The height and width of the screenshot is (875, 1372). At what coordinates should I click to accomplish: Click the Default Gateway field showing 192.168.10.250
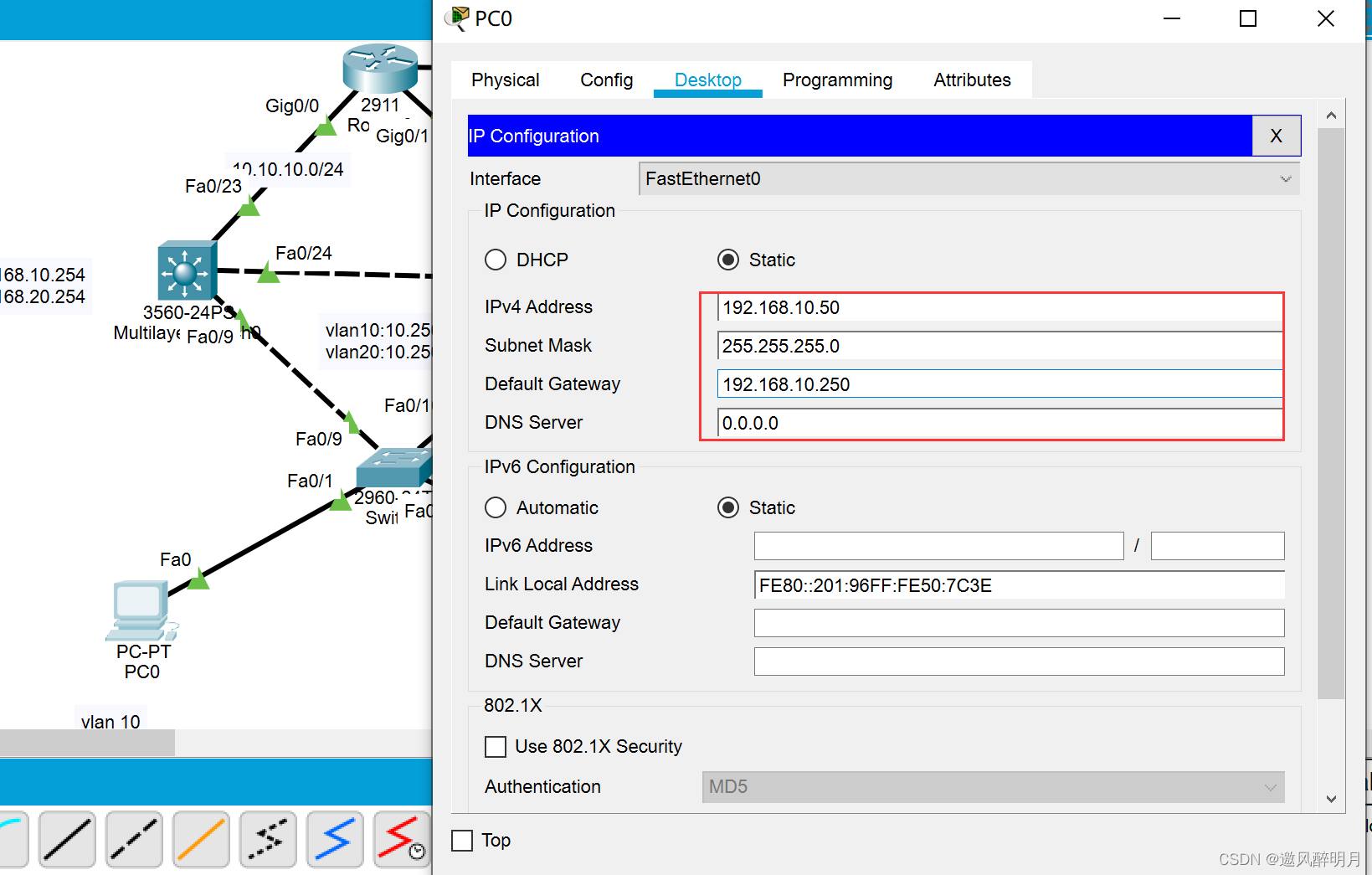coord(999,385)
